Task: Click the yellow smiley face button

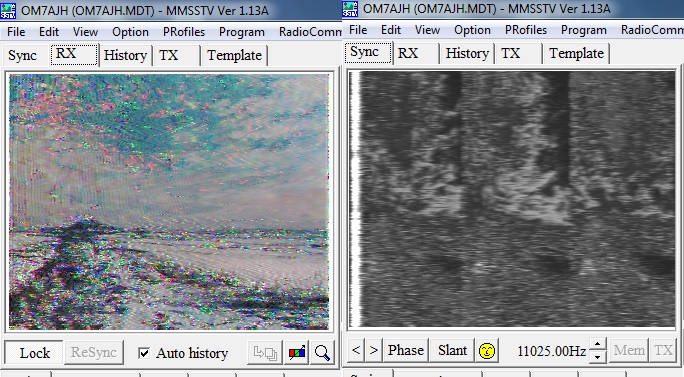Action: point(487,350)
